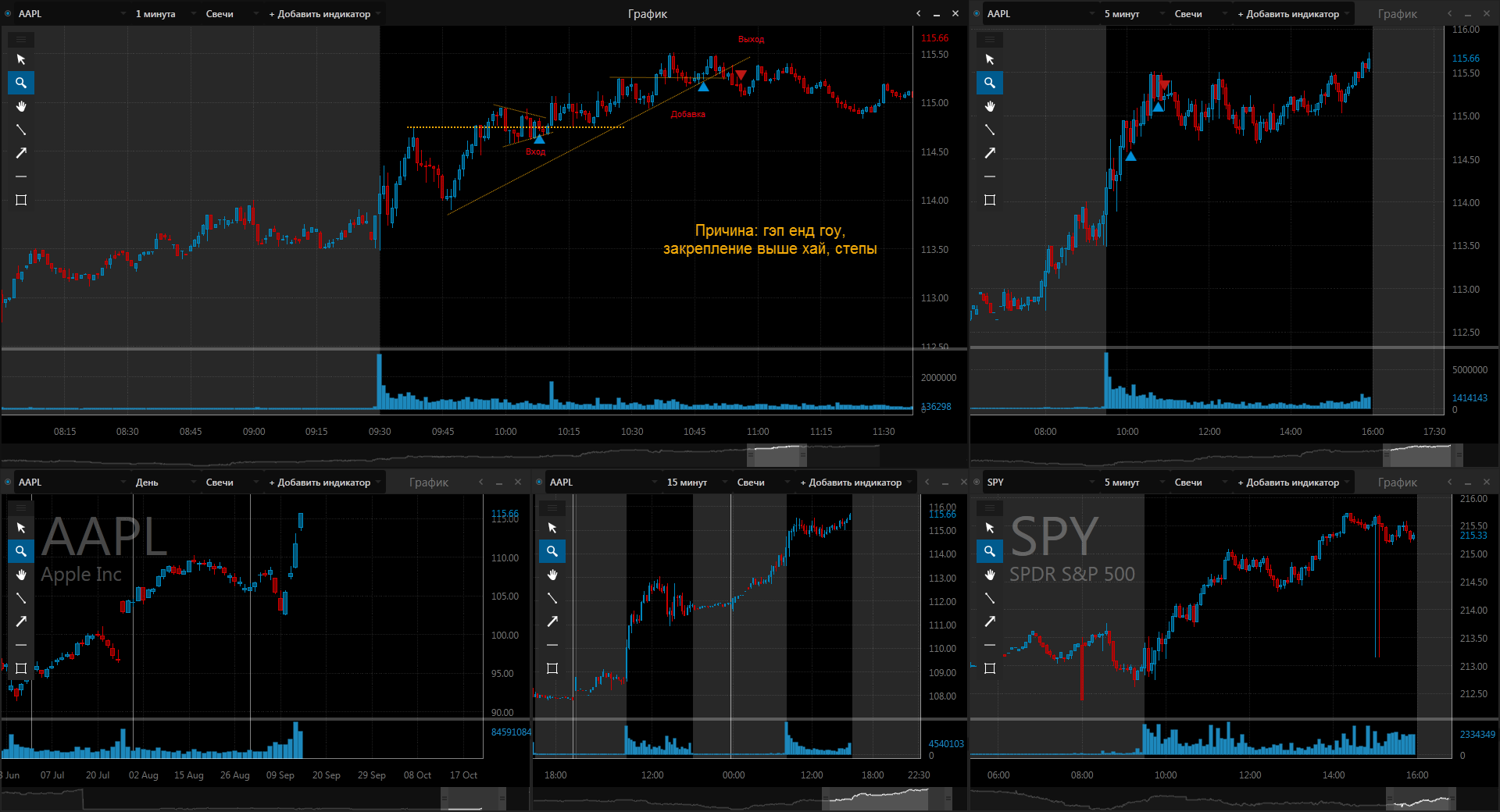Click the back chevron in AAPL 1 минута title bar
This screenshot has height=812, width=1500.
tap(919, 13)
